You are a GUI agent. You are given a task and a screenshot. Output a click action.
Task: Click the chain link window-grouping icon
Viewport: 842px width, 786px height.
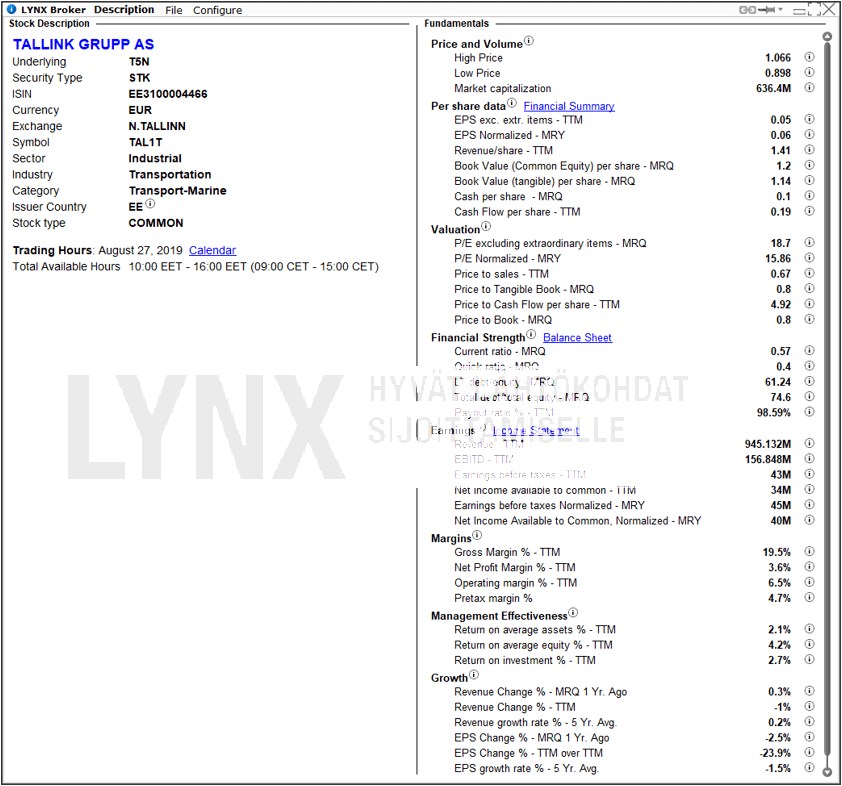[747, 10]
